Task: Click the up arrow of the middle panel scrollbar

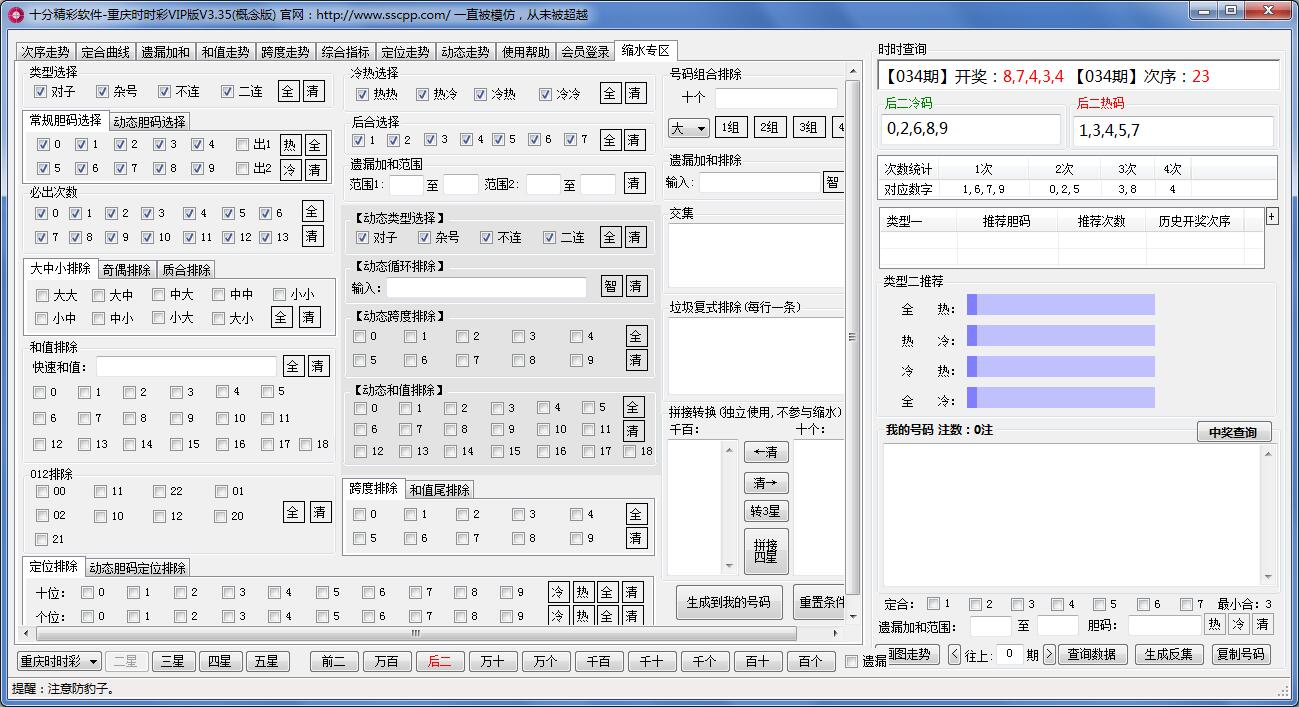Action: click(x=852, y=72)
